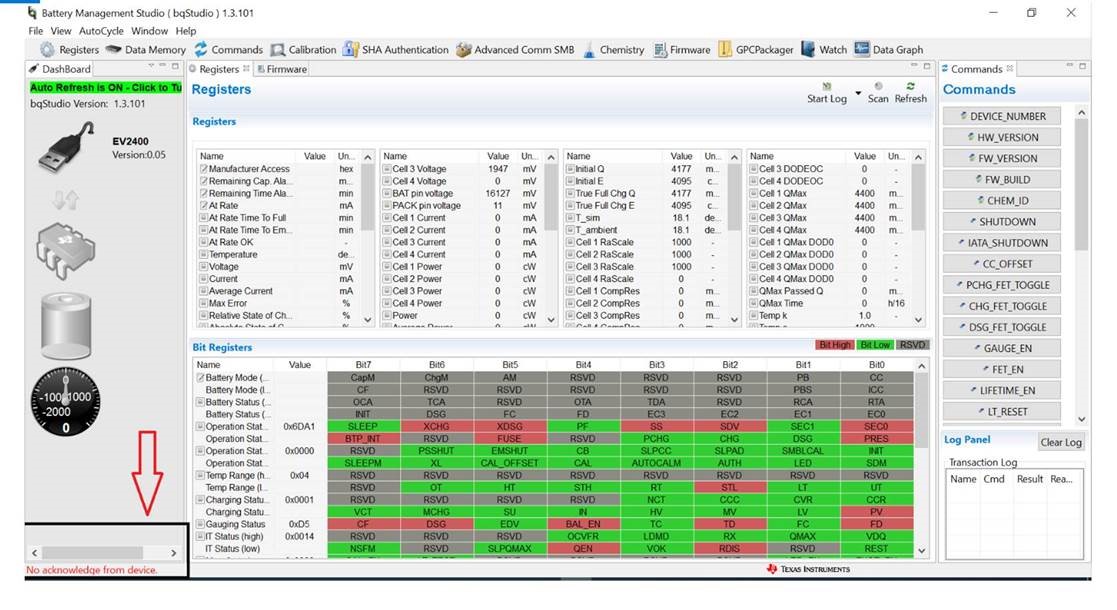
Task: Toggle the Temperature register checkbox
Action: click(x=204, y=254)
